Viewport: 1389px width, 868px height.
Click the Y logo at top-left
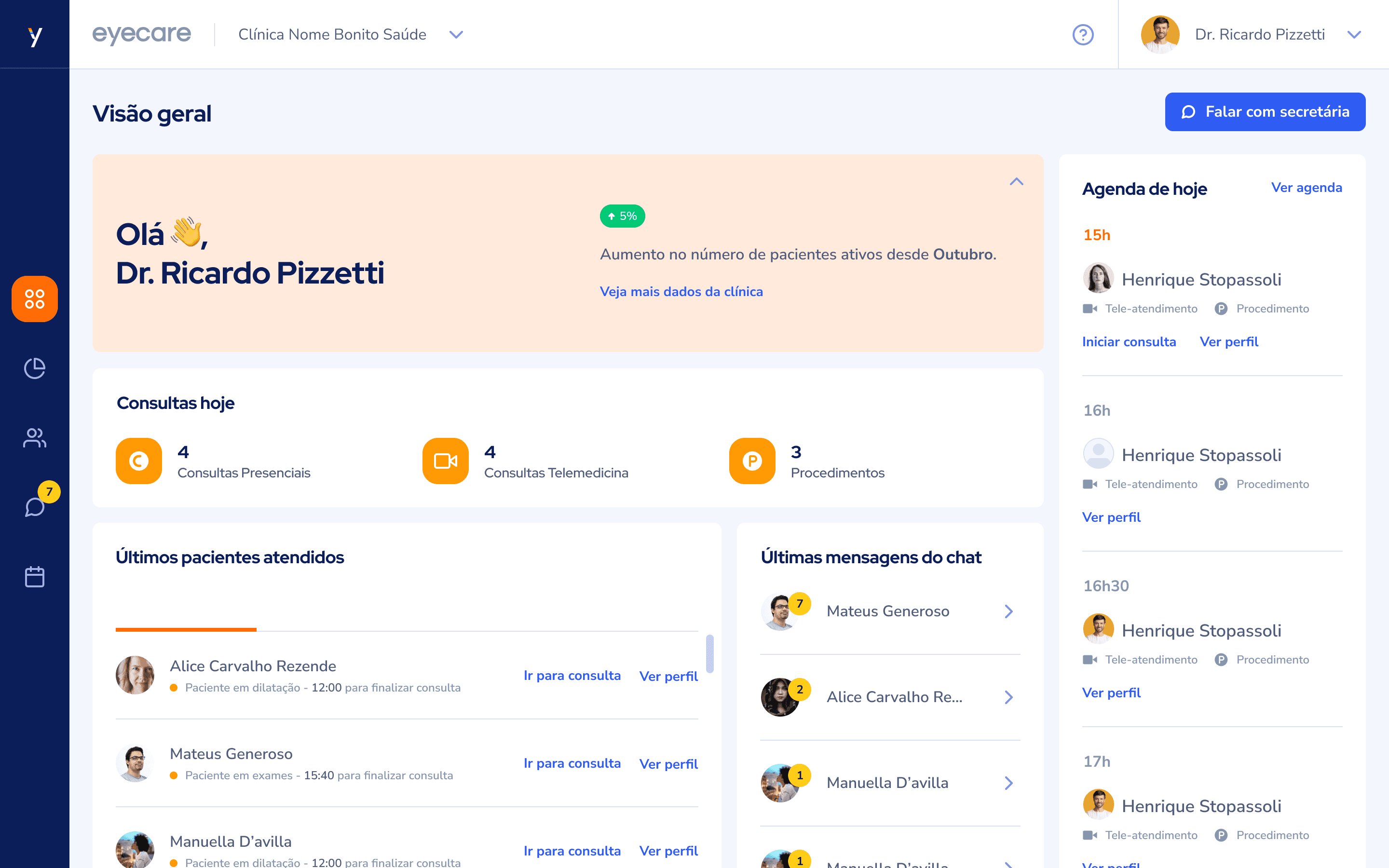(34, 36)
